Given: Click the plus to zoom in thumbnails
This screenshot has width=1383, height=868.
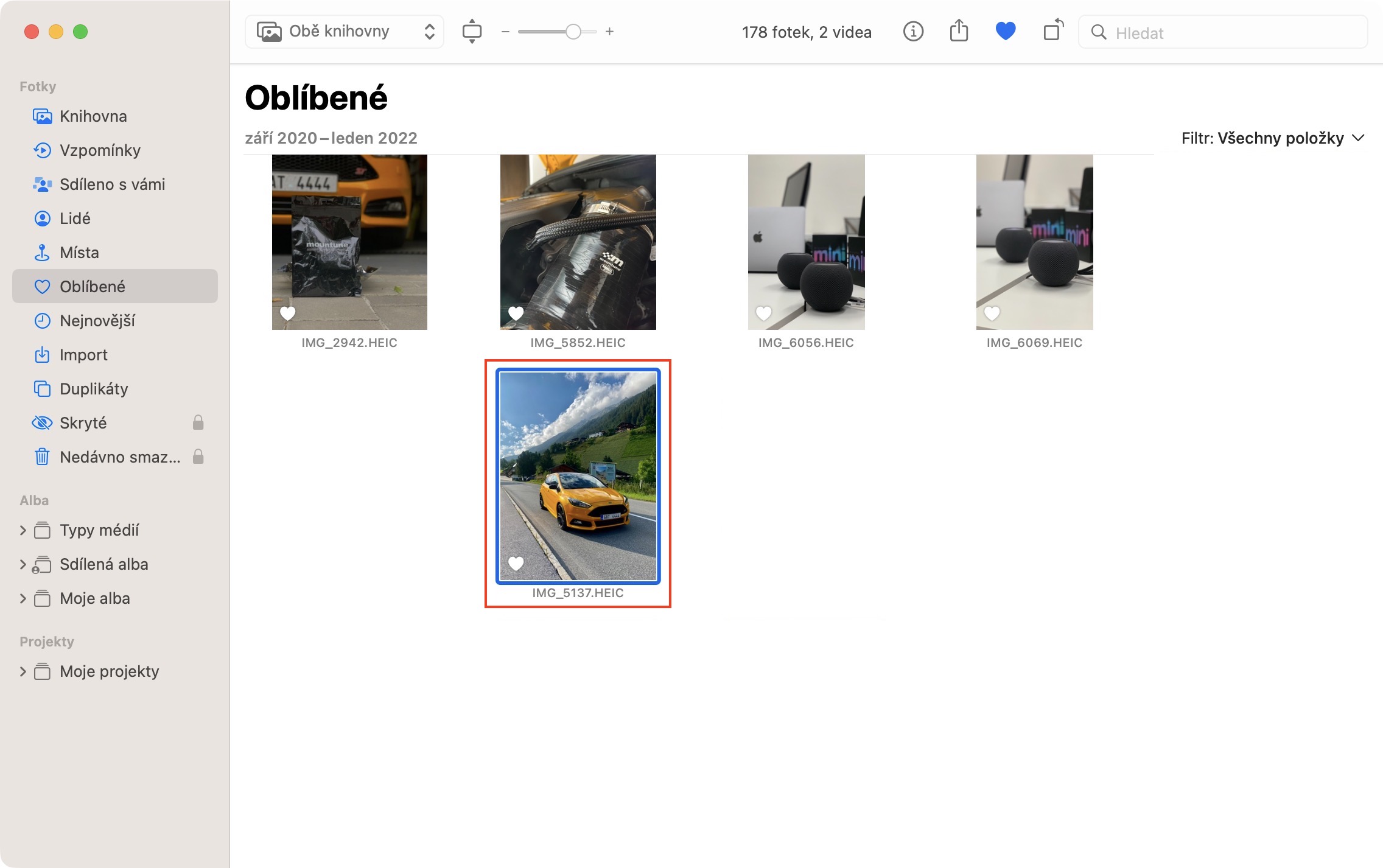Looking at the screenshot, I should 609,32.
